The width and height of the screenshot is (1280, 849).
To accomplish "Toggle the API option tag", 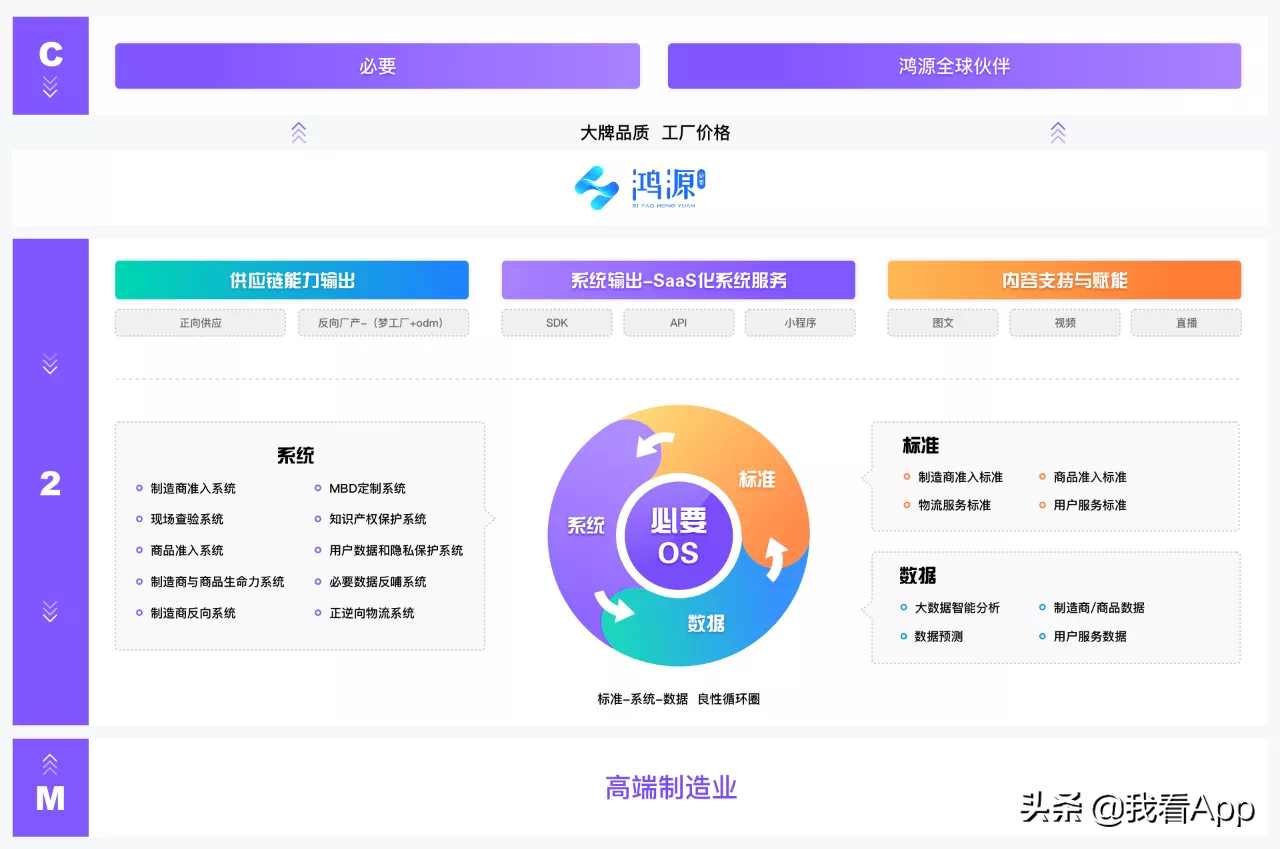I will pos(678,322).
